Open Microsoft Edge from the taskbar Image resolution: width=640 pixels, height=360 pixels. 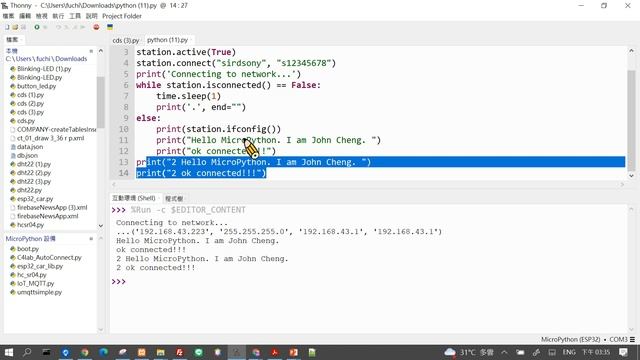tap(103, 352)
